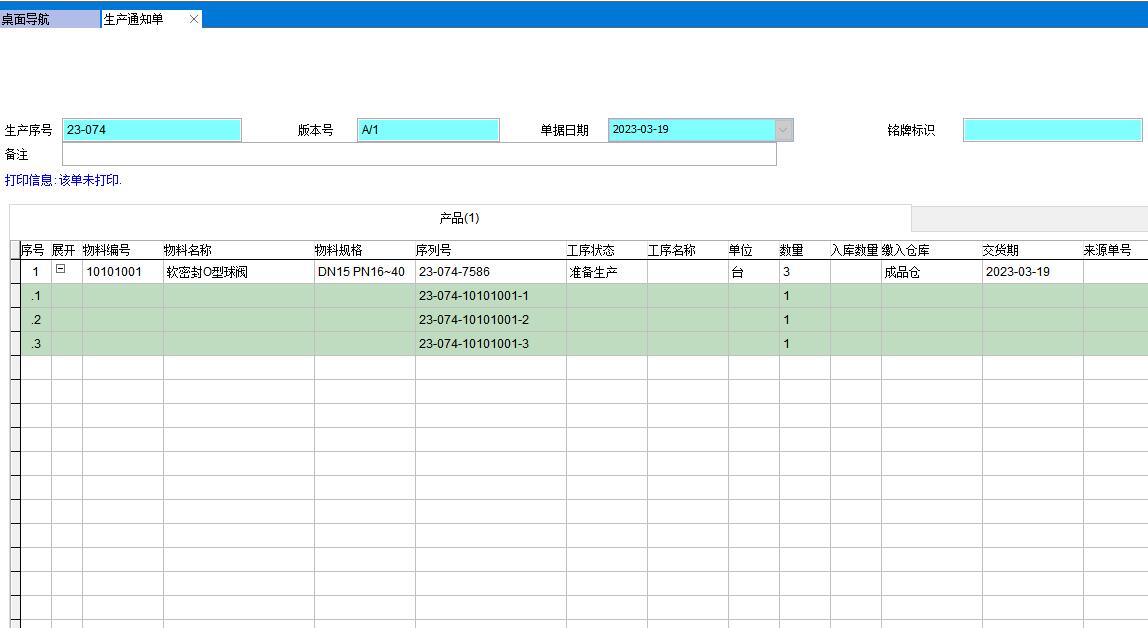Click into the 备注 text field
The width and height of the screenshot is (1148, 628).
click(418, 154)
